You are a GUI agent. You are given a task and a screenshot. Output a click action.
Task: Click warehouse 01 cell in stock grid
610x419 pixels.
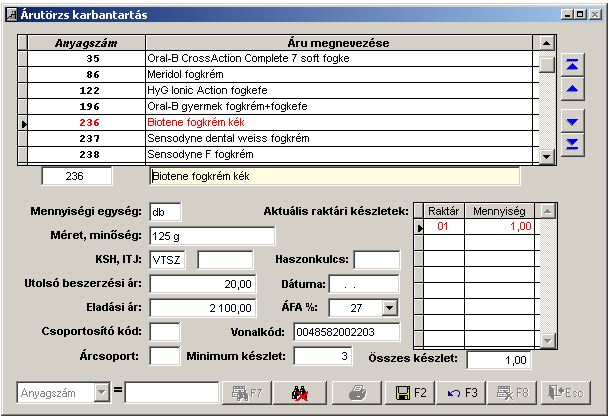pyautogui.click(x=443, y=227)
